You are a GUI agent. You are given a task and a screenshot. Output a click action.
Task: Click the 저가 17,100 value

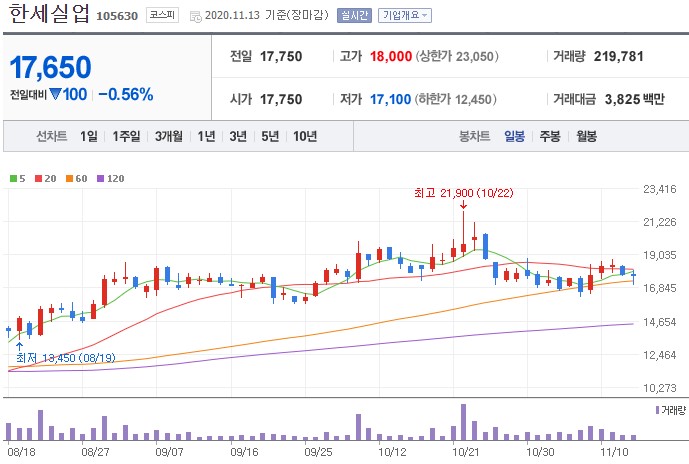(390, 99)
